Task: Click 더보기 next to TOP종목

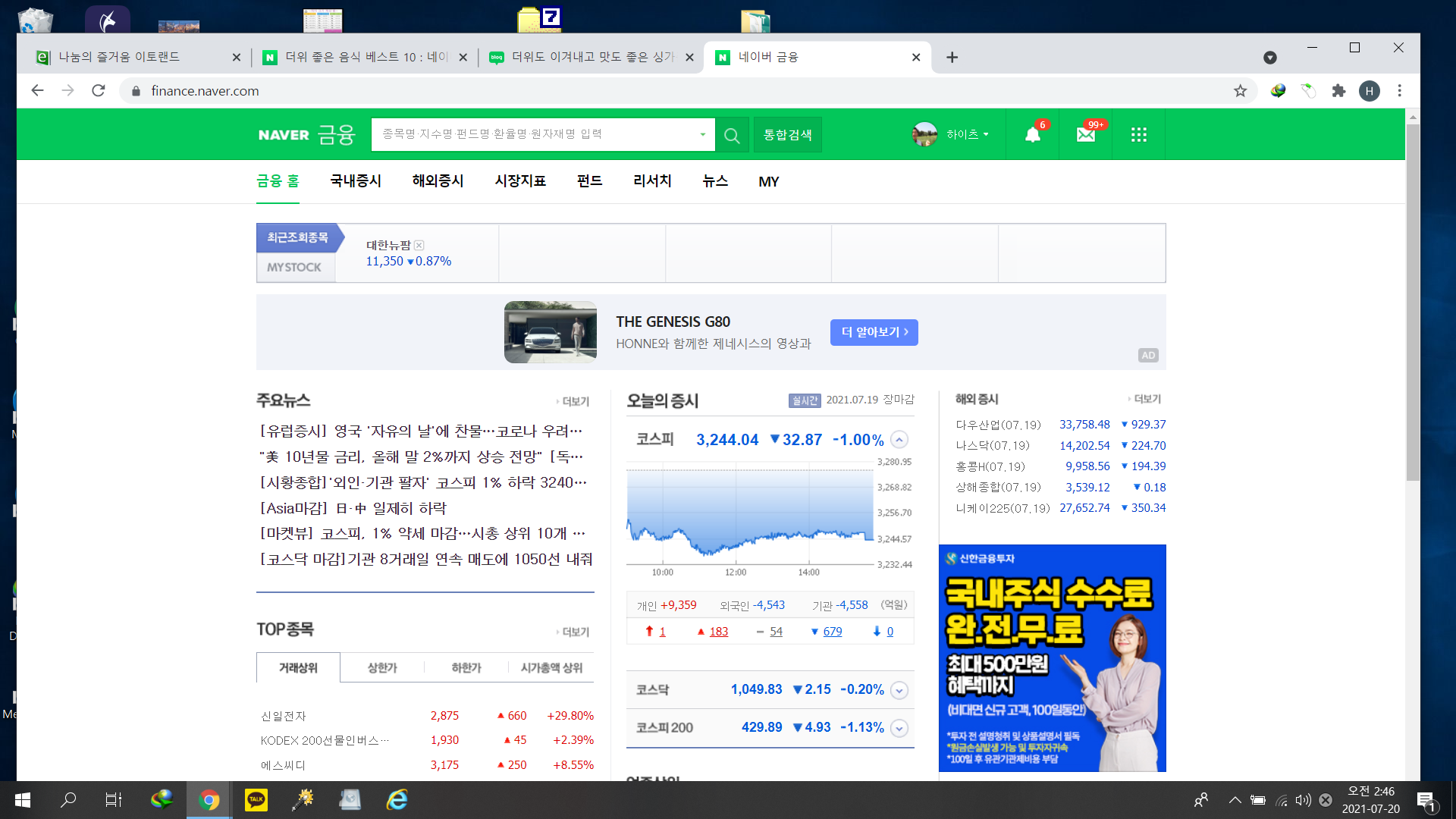Action: pos(573,632)
